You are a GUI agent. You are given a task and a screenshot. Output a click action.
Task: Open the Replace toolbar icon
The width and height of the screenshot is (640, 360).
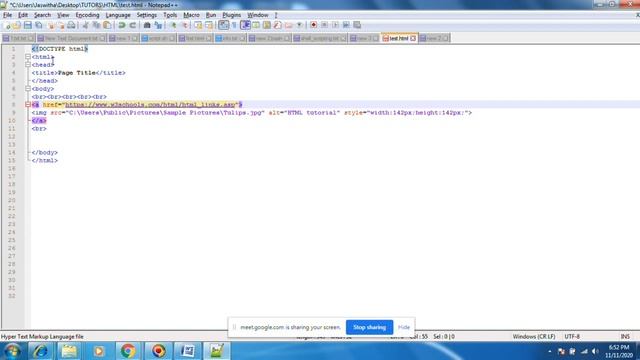pos(158,25)
